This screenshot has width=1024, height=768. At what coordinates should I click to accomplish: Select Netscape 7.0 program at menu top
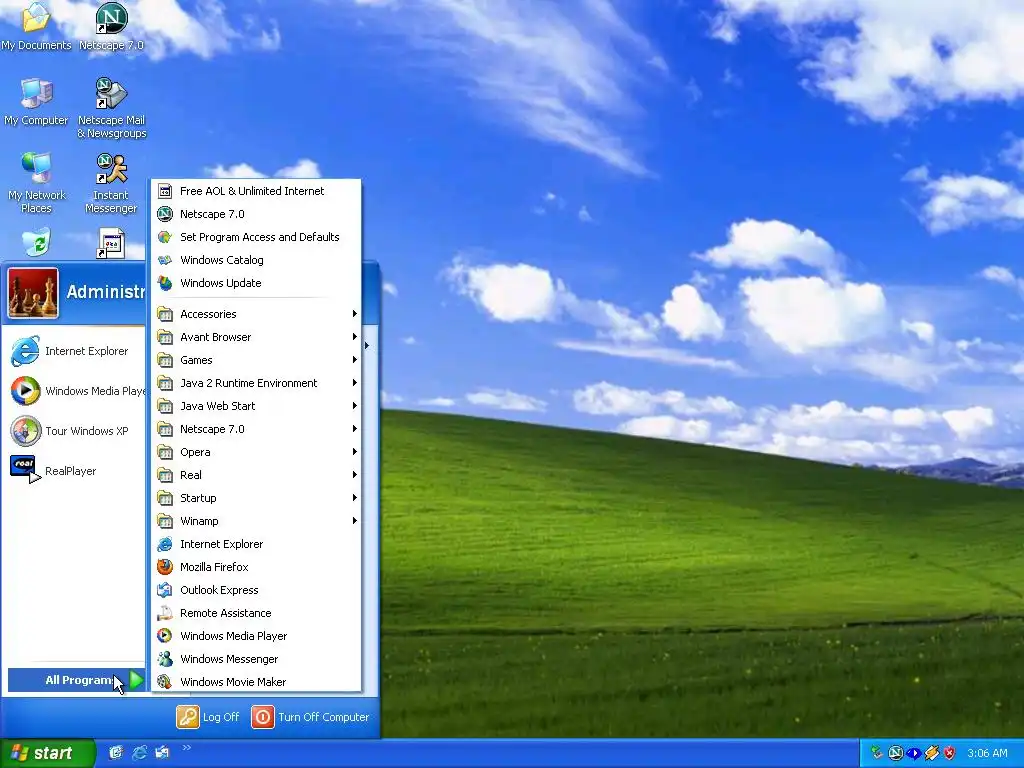pyautogui.click(x=257, y=214)
